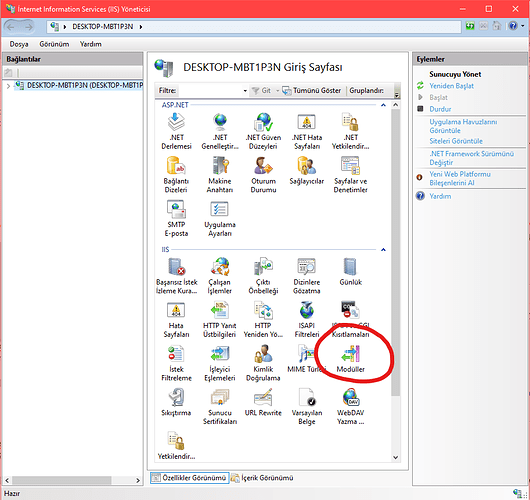Screen dimensions: 530x500
Task: Open Kimlik Doğrulama icon
Action: pos(263,363)
